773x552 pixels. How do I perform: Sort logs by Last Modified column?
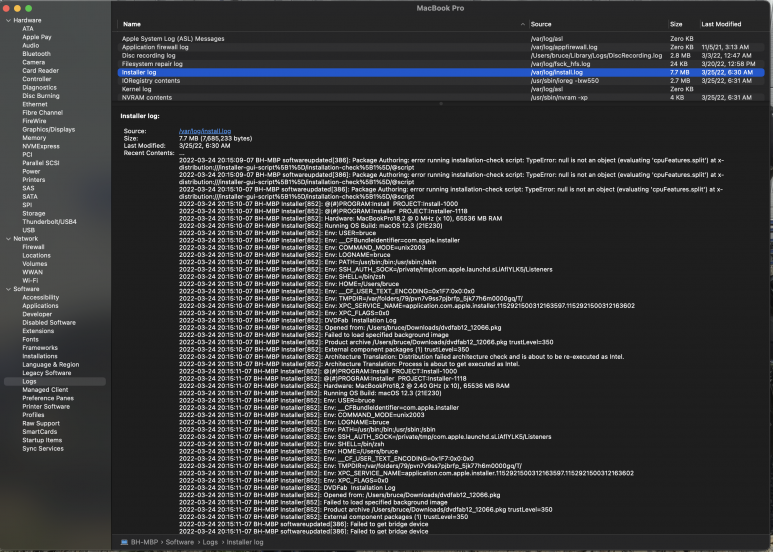coord(721,23)
